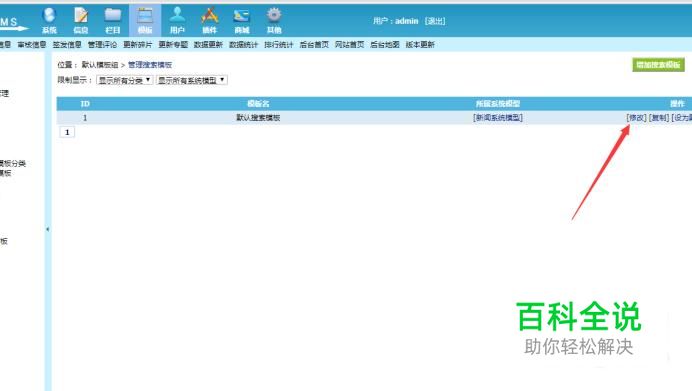The height and width of the screenshot is (391, 692).
Task: Open the 其他 (Other) gear icon
Action: pos(274,20)
